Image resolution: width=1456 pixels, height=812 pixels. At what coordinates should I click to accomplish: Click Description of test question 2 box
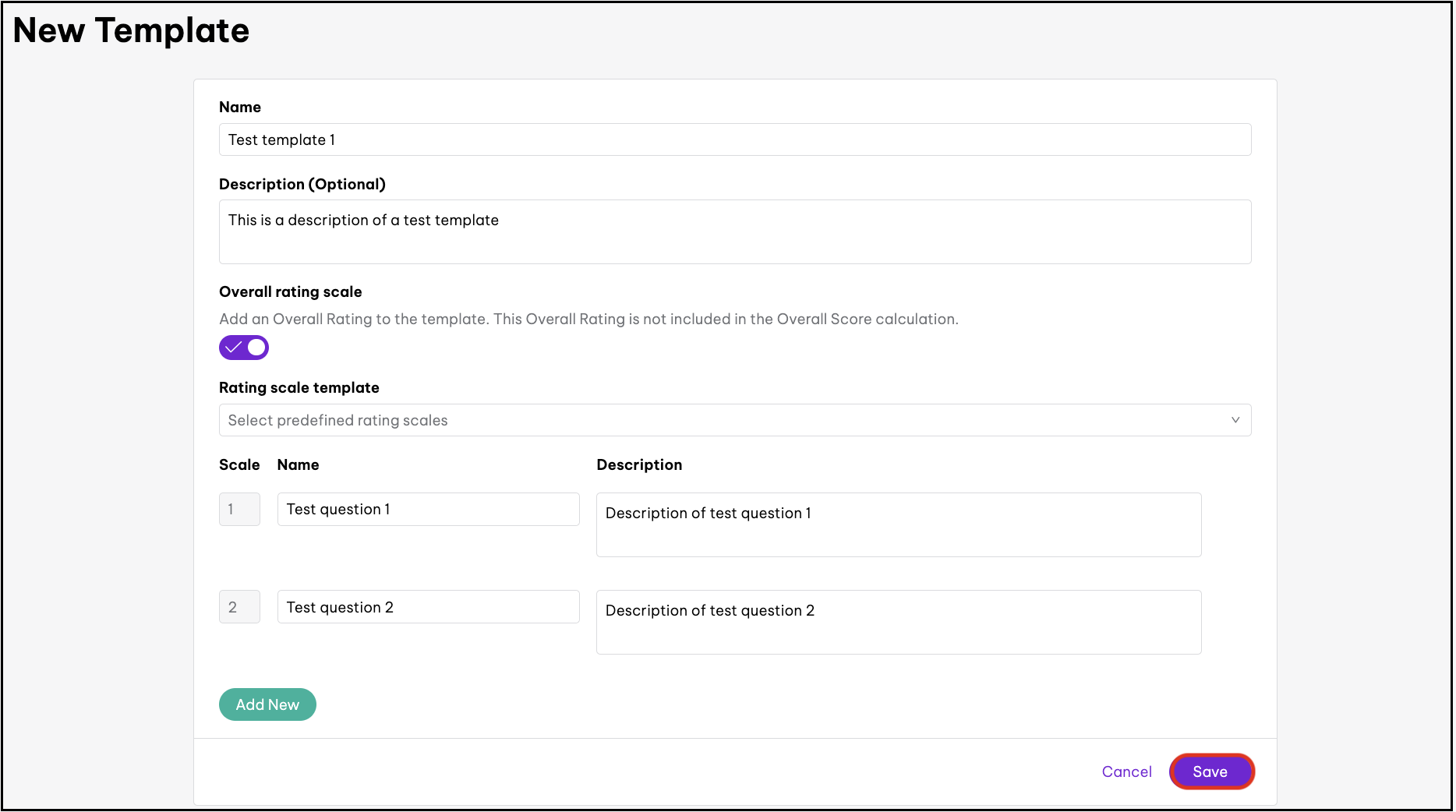tap(898, 622)
